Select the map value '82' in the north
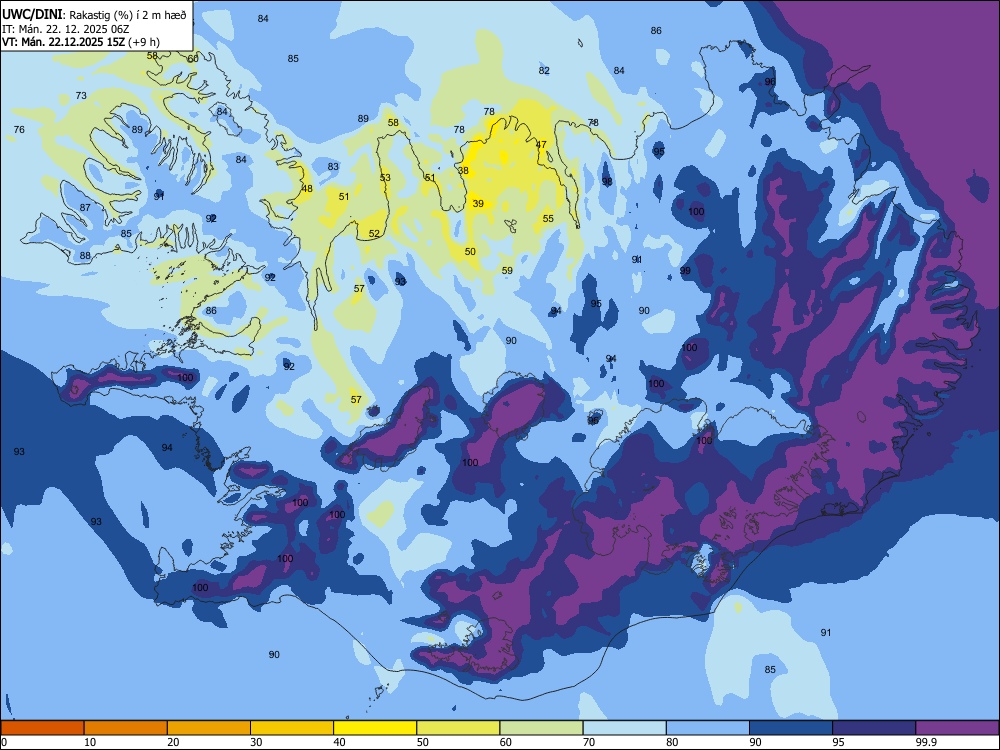 [544, 71]
